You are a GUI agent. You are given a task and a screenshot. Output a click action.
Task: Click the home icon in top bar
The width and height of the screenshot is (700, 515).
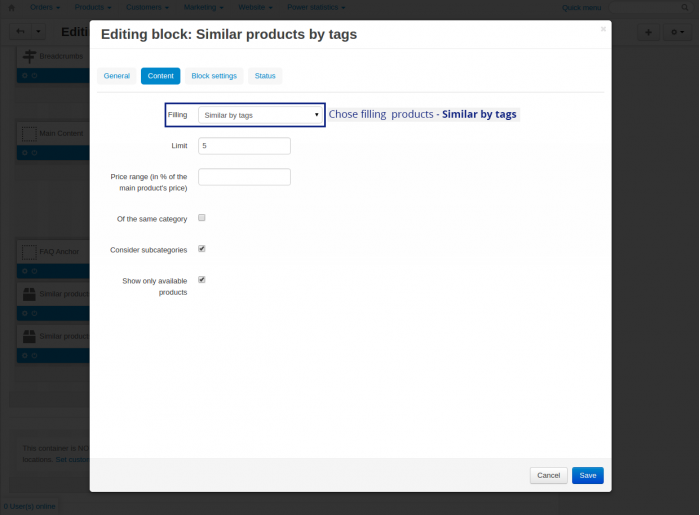tap(12, 8)
